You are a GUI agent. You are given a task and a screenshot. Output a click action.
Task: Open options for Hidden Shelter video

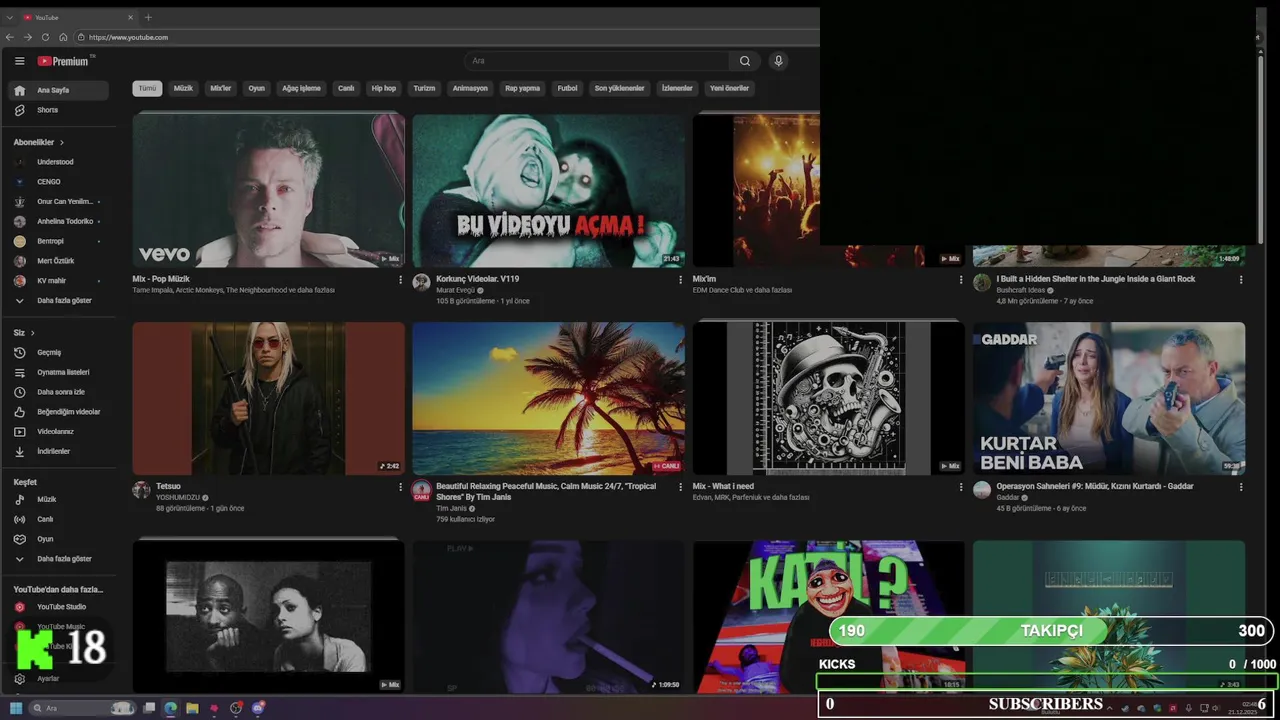(1241, 280)
